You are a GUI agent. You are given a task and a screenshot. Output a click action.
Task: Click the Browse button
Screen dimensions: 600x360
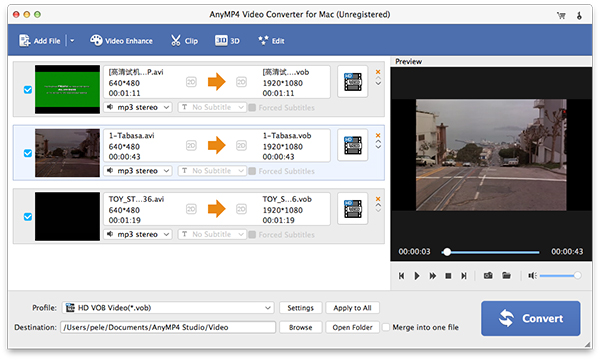[300, 327]
